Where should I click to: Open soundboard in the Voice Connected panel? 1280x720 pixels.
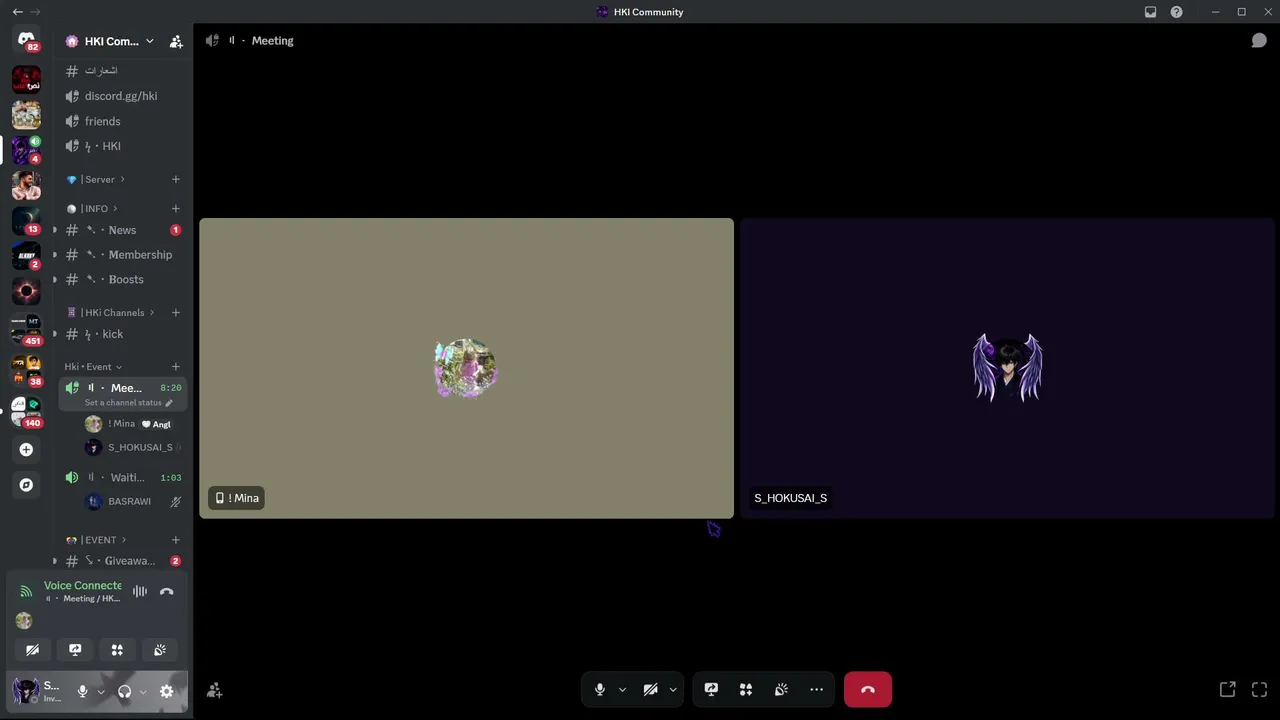coord(160,650)
